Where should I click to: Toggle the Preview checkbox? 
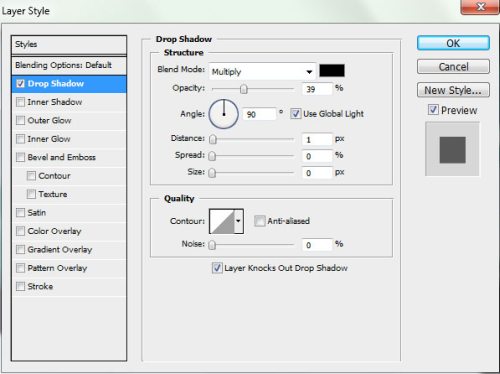tap(433, 110)
